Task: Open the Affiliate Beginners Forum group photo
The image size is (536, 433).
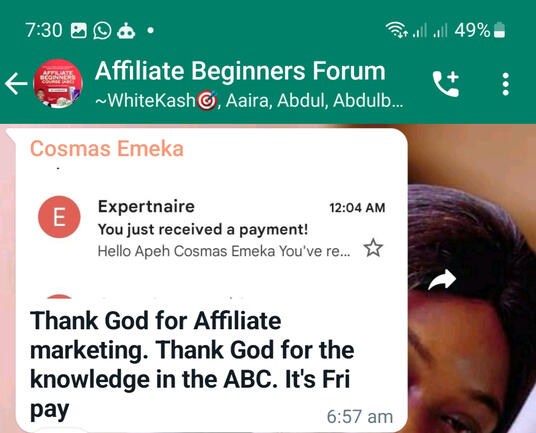Action: click(58, 83)
